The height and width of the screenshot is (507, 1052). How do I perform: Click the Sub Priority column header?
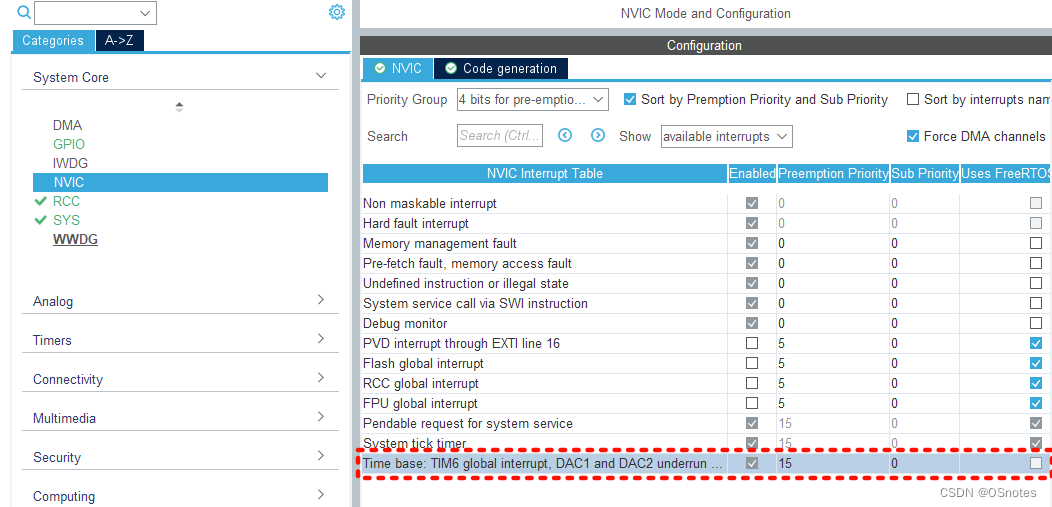[x=925, y=173]
